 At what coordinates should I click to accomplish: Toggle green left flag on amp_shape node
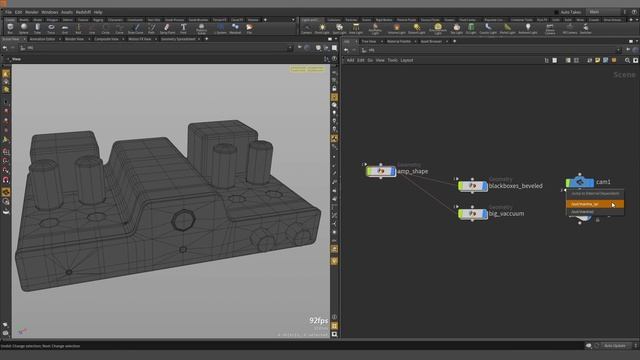[368, 171]
